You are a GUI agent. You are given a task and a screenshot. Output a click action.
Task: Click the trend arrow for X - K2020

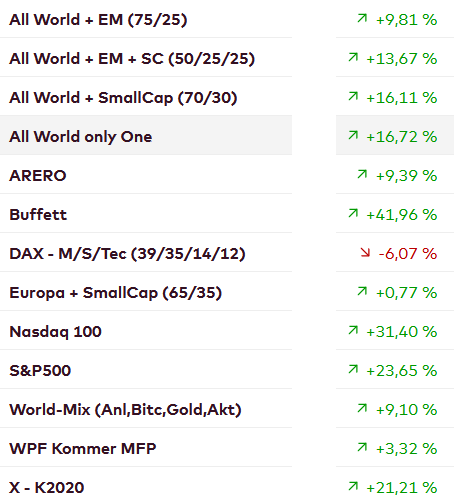tap(353, 486)
